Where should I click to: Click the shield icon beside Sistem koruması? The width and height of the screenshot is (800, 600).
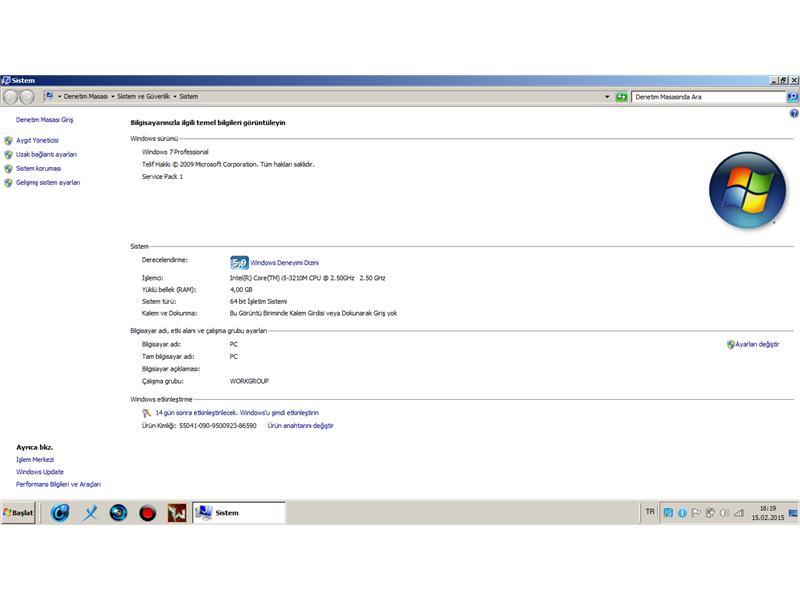tap(8, 168)
